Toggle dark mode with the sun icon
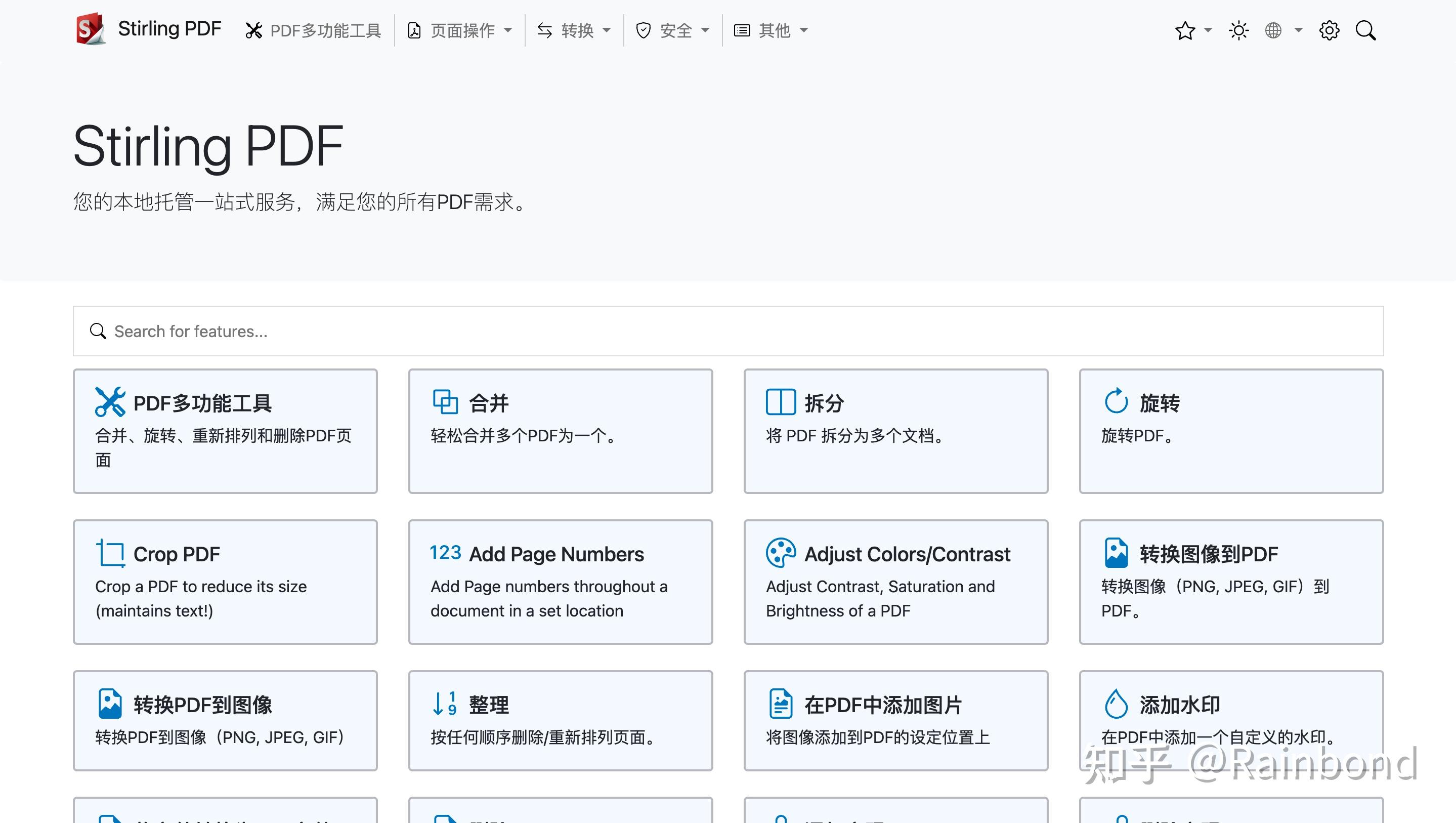Image resolution: width=1456 pixels, height=823 pixels. click(1238, 30)
